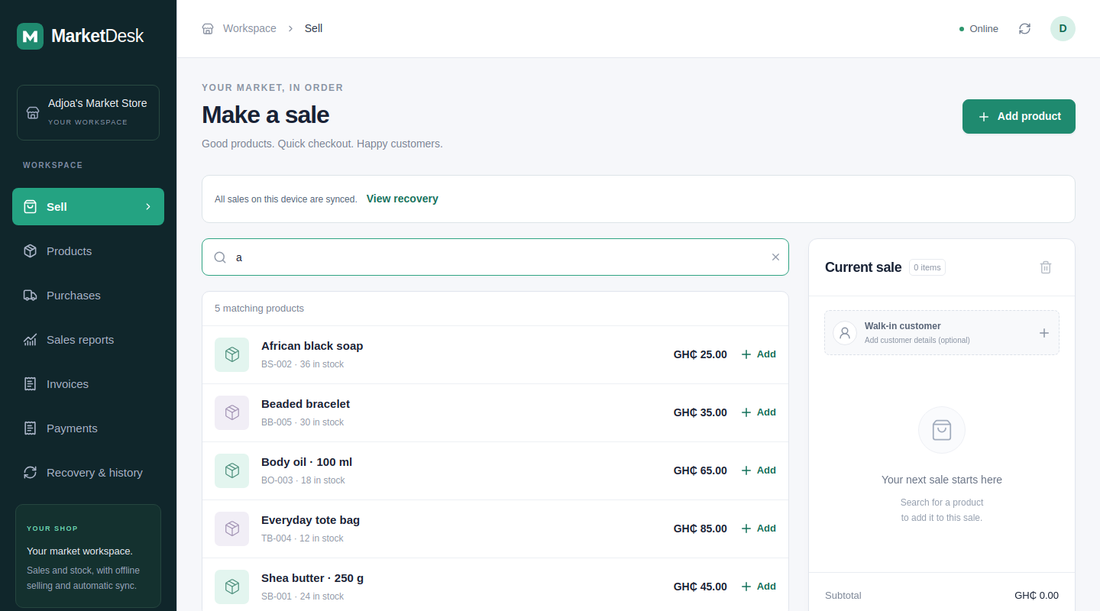
Task: Add African black soap to sale
Action: pos(758,354)
